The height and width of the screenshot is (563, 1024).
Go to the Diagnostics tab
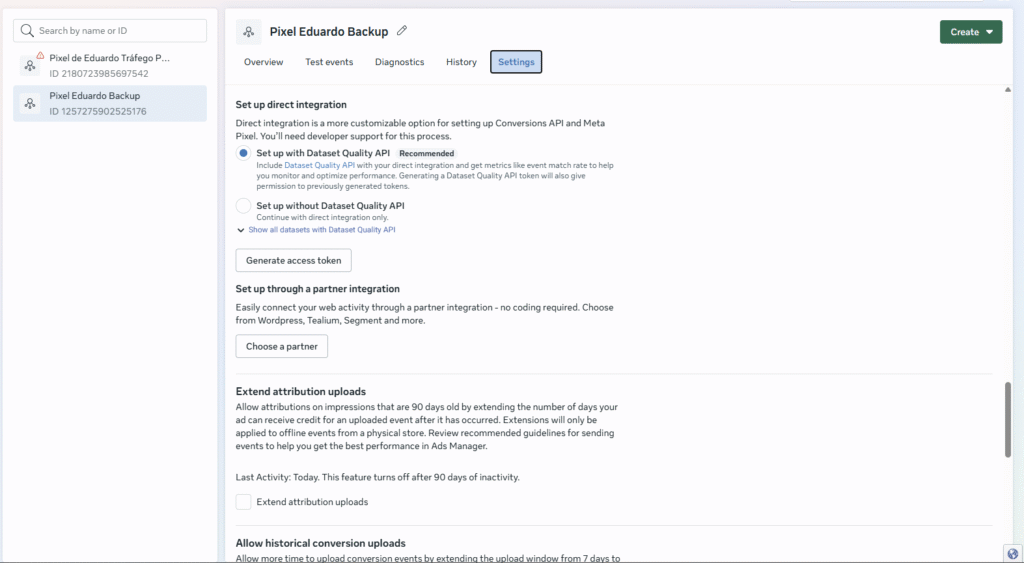tap(399, 62)
